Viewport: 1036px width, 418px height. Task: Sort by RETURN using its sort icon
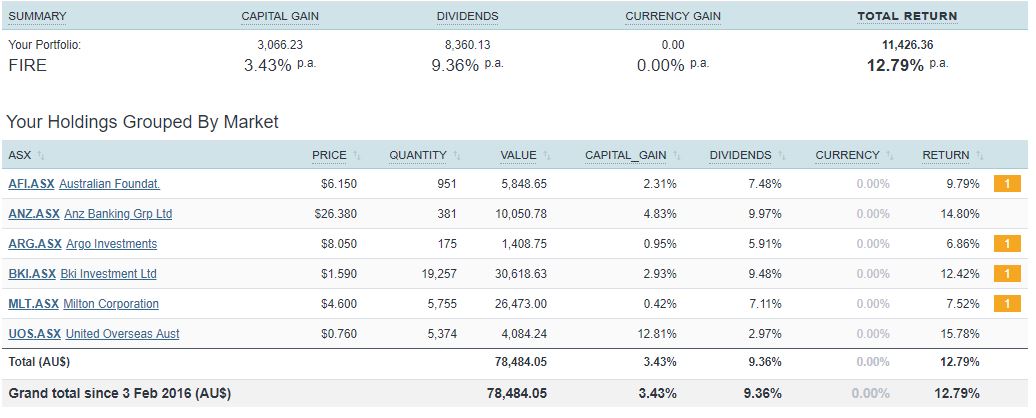point(980,156)
